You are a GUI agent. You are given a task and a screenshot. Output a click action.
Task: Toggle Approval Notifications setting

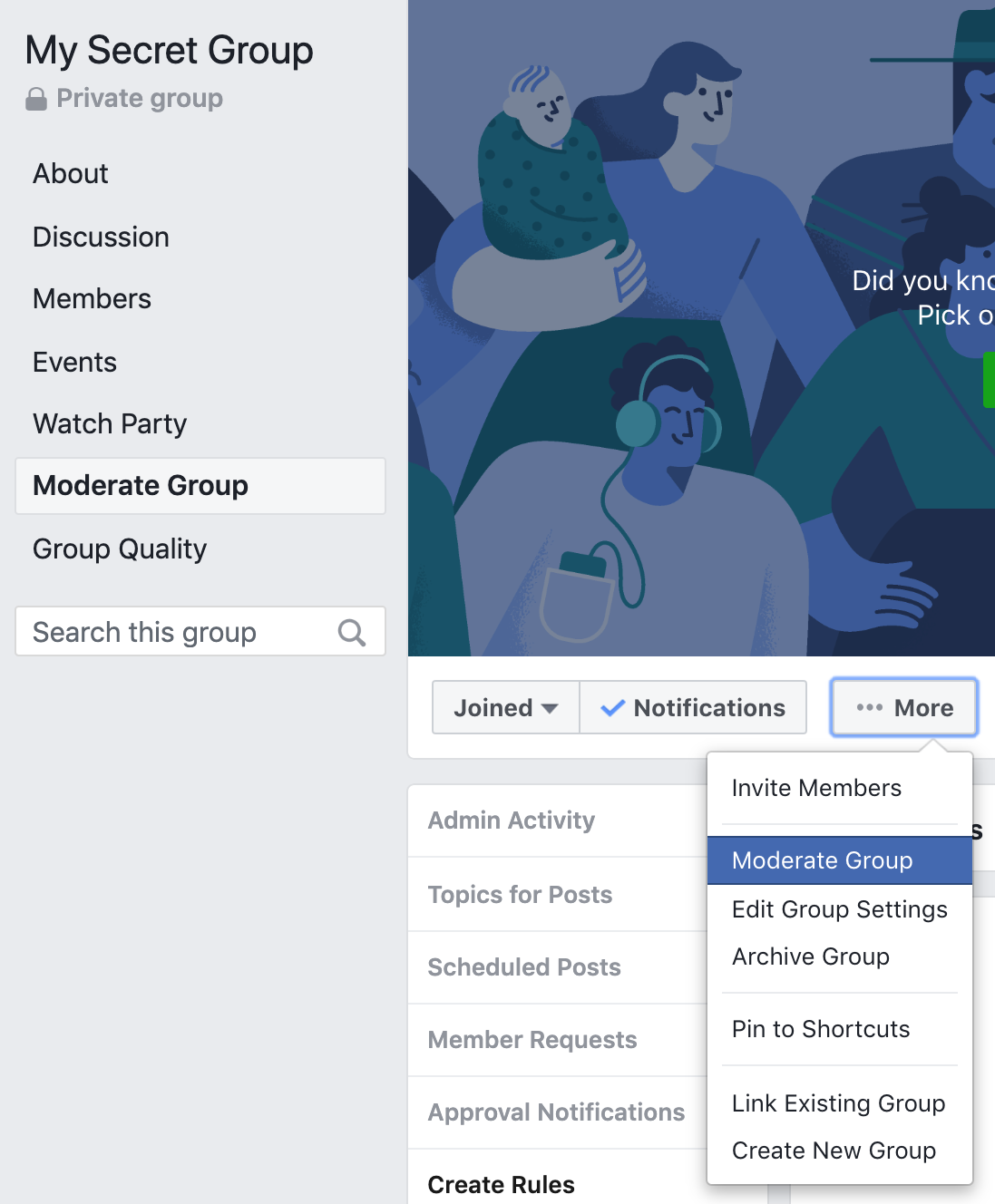pos(556,1112)
